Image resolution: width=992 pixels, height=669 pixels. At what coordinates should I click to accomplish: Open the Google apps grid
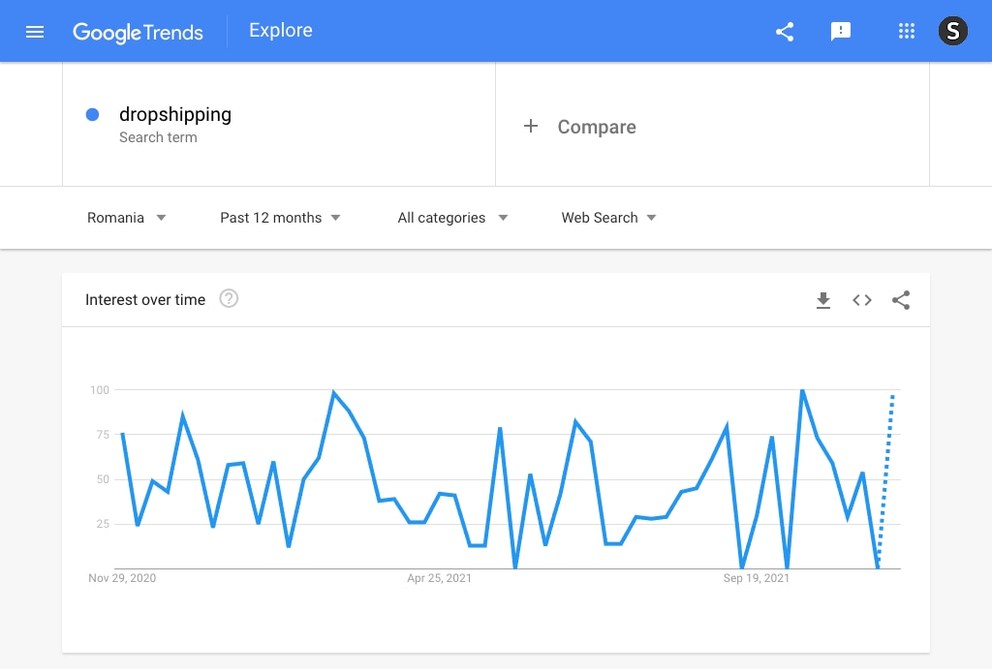tap(907, 31)
